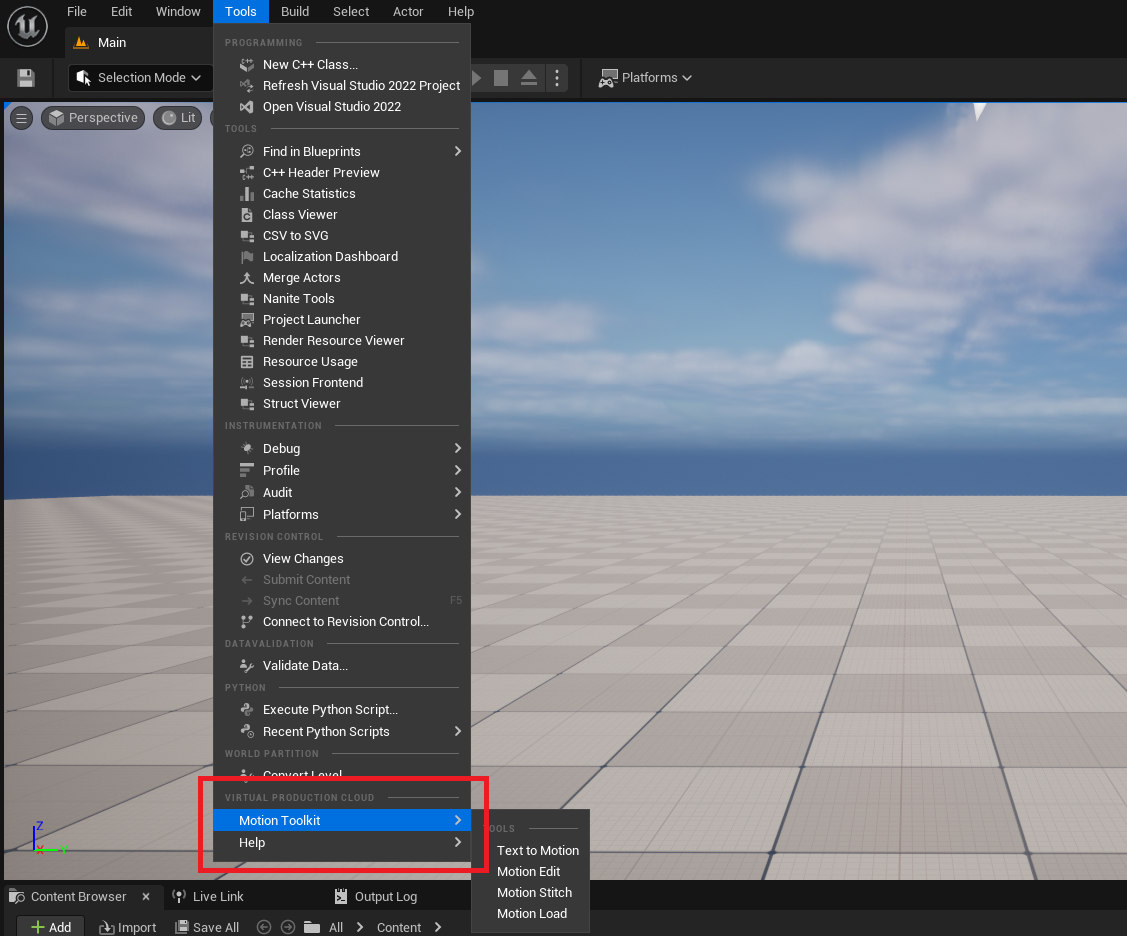Screen dimensions: 1127x936
Task: Open the Platforms toolbar dropdown
Action: click(645, 78)
